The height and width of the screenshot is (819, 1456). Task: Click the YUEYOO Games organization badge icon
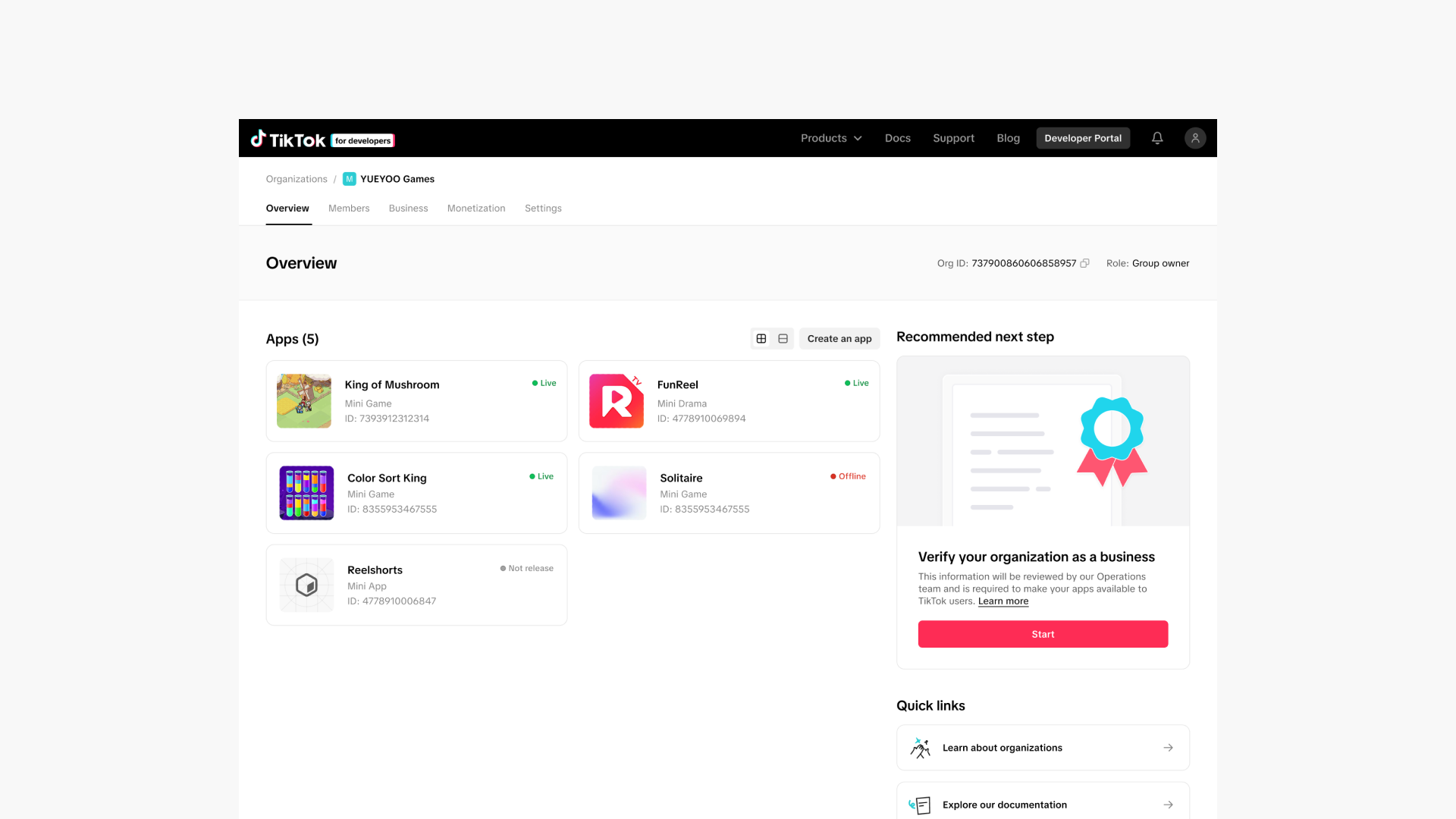click(349, 179)
